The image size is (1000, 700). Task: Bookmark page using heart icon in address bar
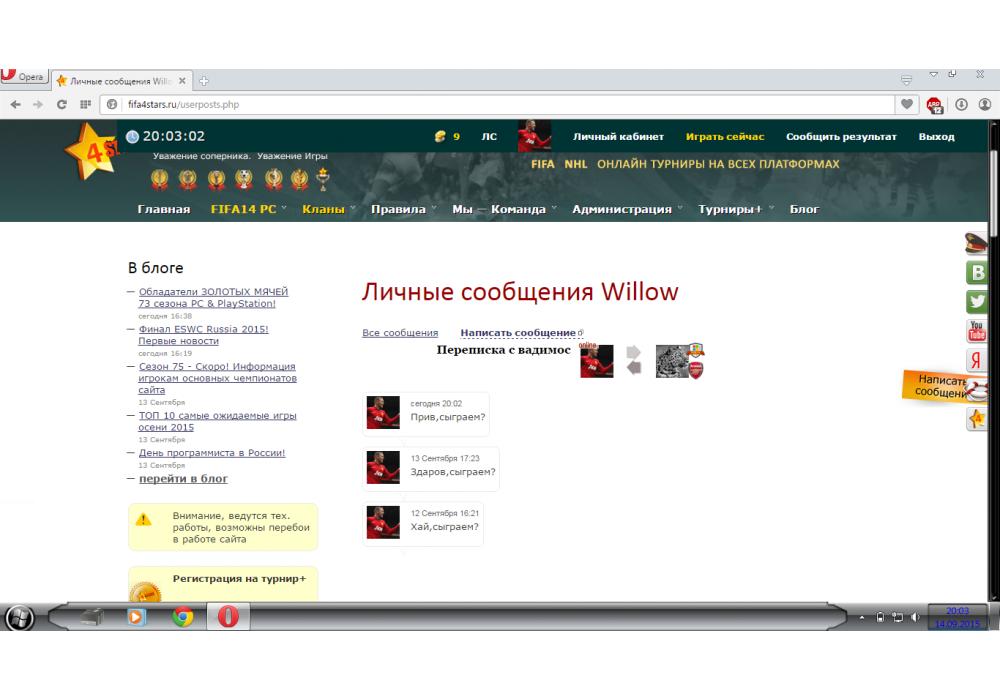pyautogui.click(x=908, y=104)
